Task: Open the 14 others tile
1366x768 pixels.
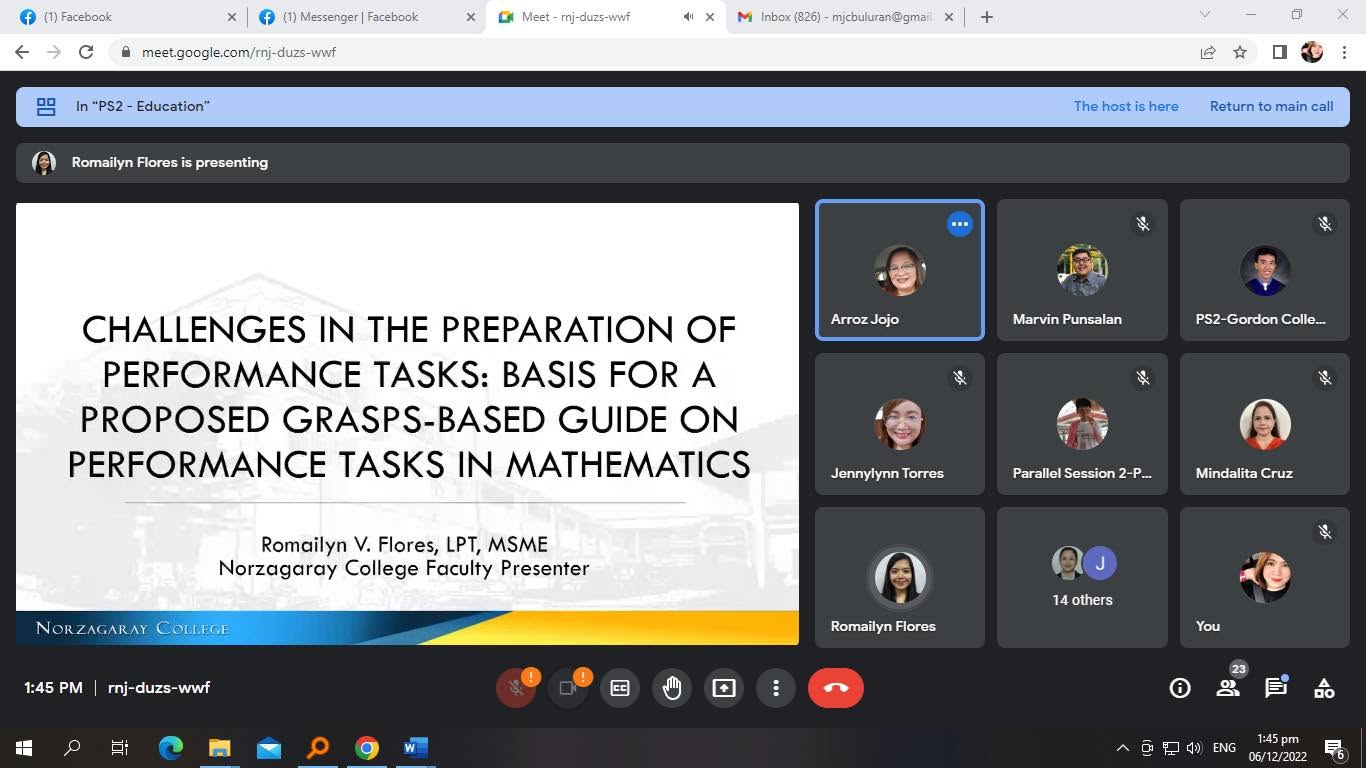Action: click(1082, 577)
